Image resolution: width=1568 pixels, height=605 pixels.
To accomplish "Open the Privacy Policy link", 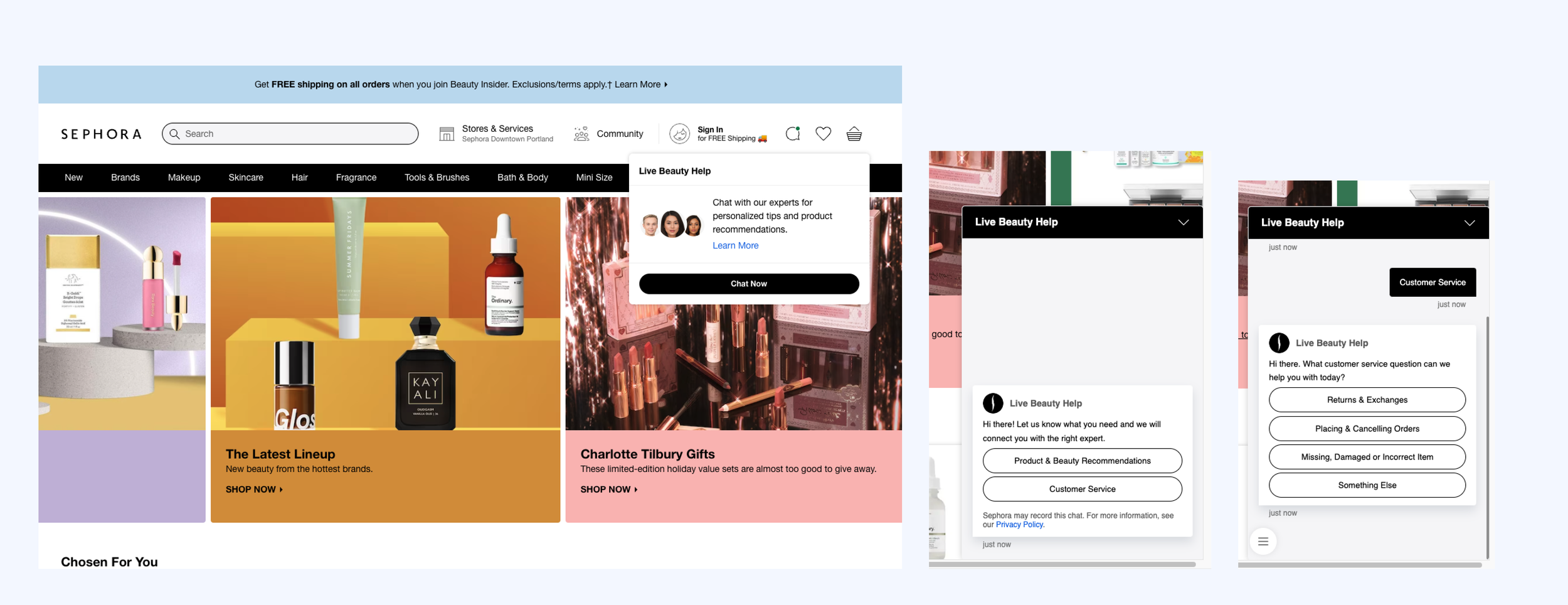I will [1019, 525].
